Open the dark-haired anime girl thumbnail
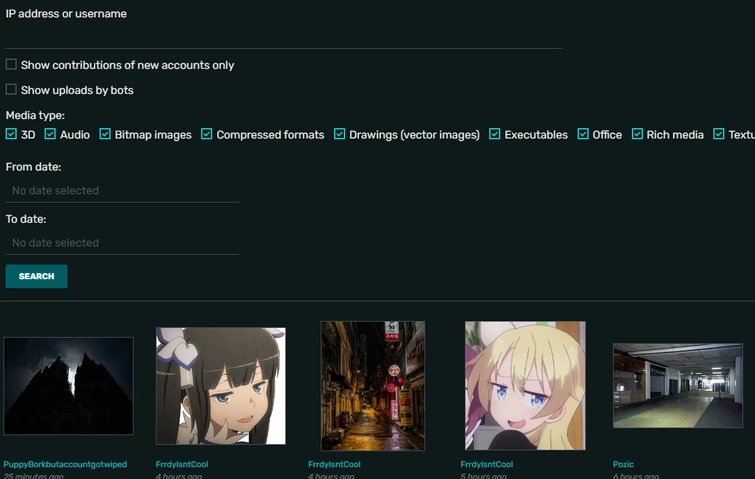Screen dimensions: 755x479 (221, 386)
